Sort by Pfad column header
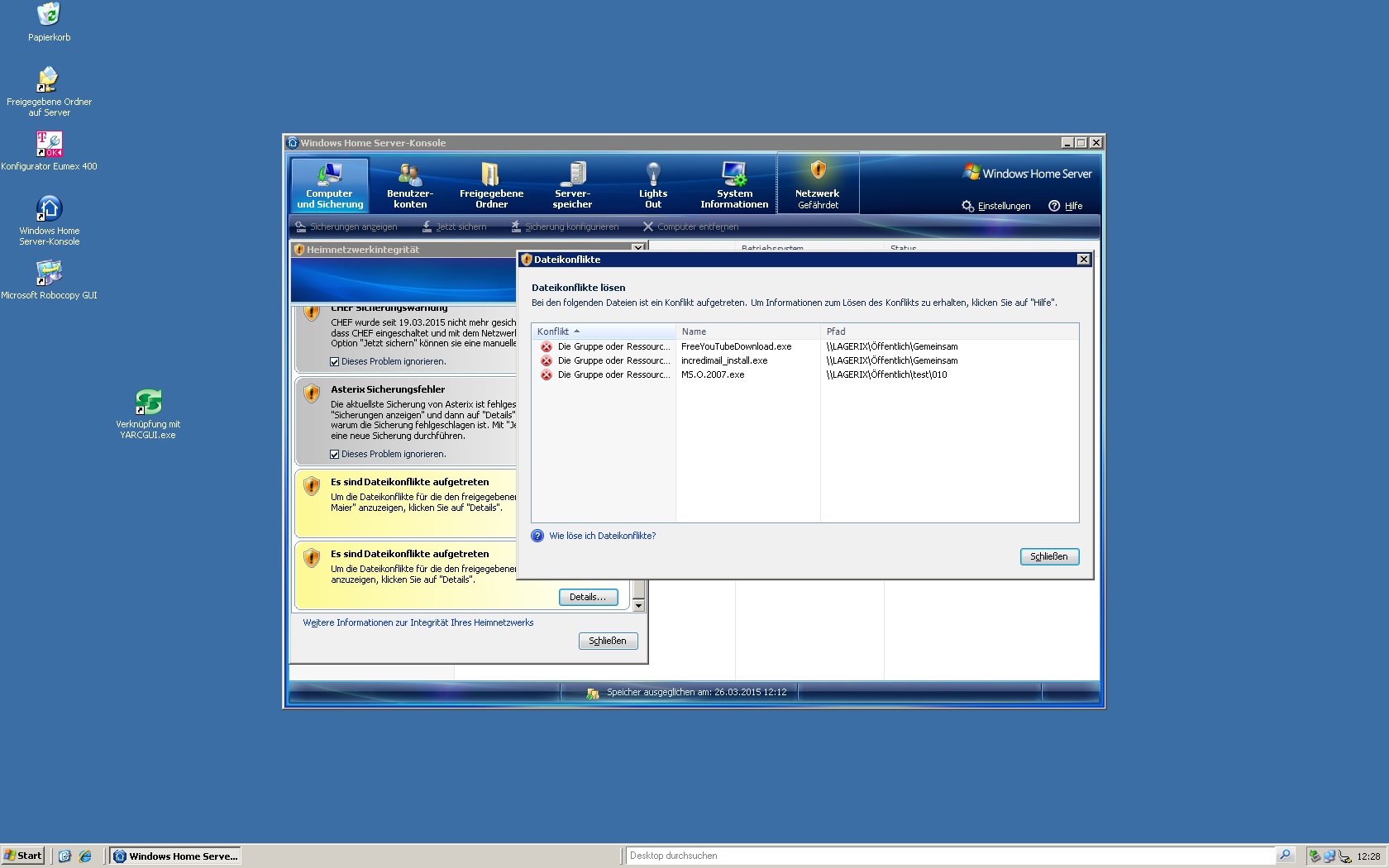Screen dimensions: 1389x868 click(950, 331)
